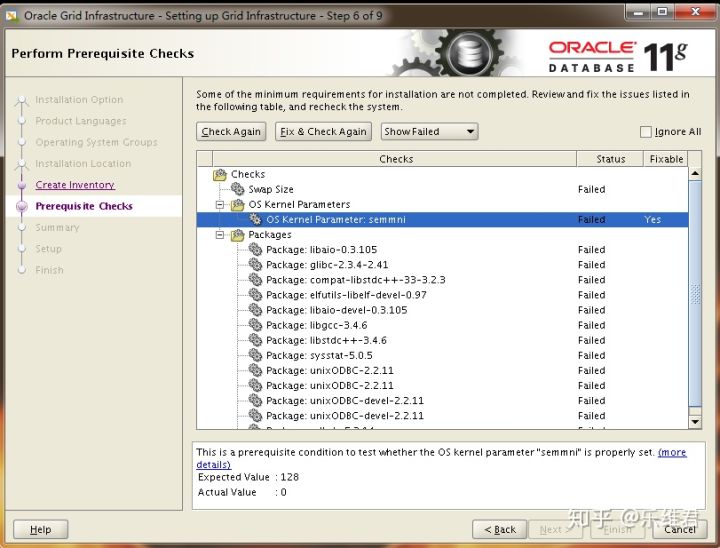Click the libaio-0.3.105 package gear icon
This screenshot has height=548, width=720.
point(255,250)
